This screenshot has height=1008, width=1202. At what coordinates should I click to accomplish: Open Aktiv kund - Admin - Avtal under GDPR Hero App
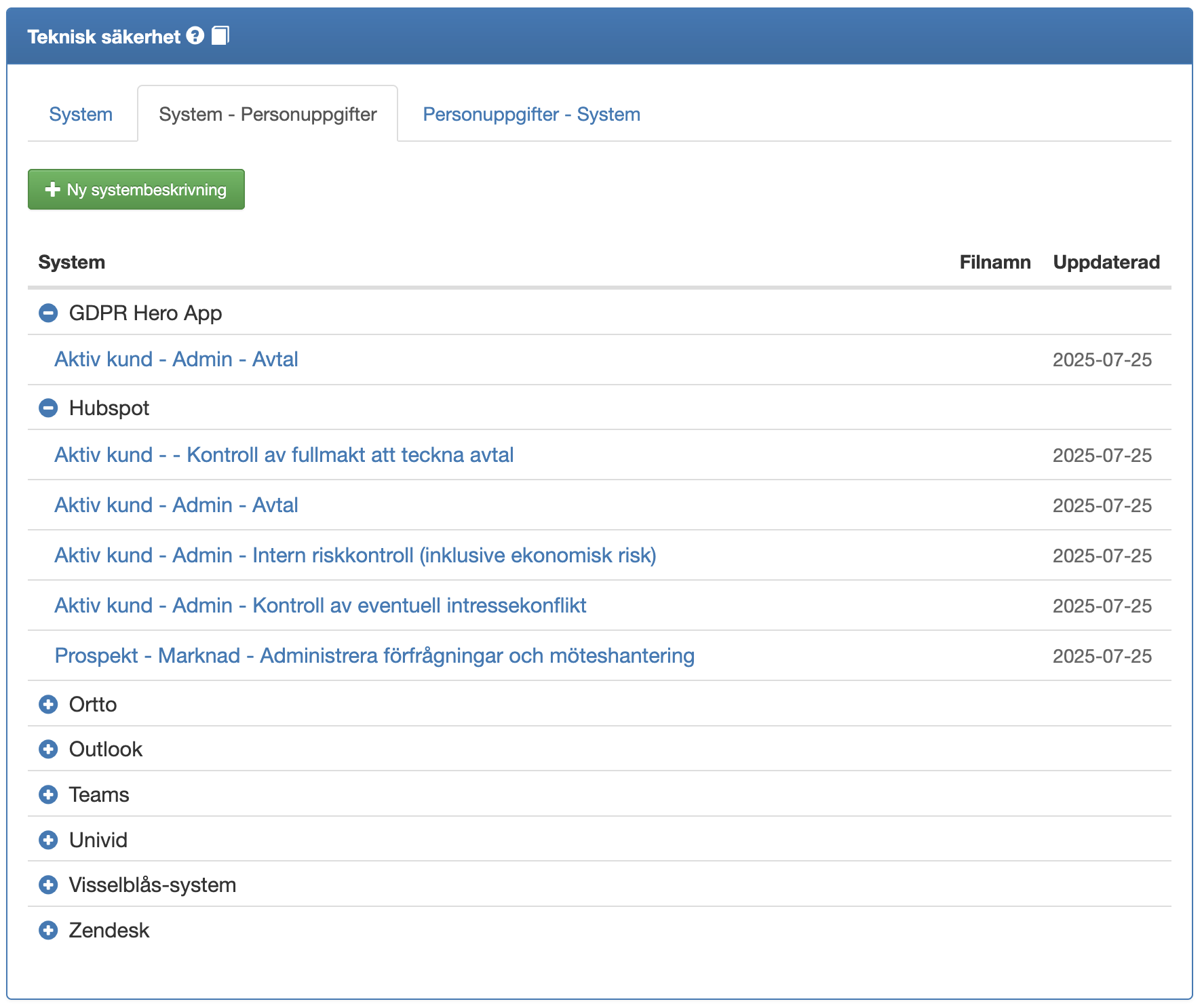pyautogui.click(x=176, y=360)
